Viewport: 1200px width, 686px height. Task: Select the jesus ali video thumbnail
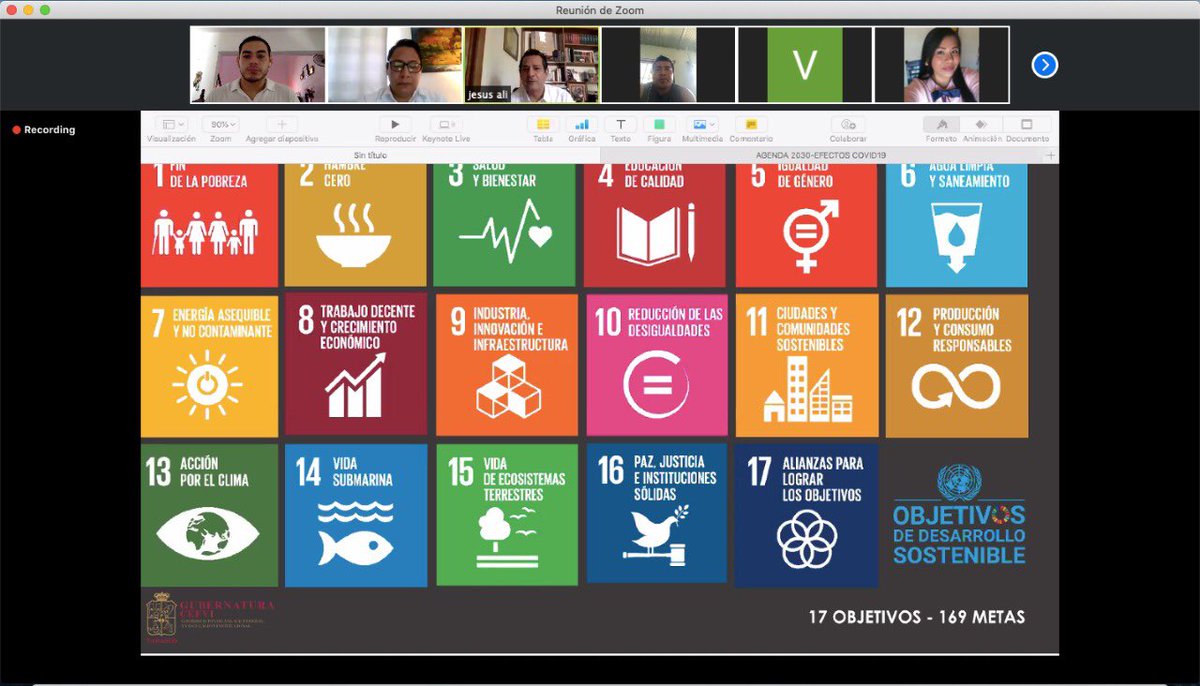(x=531, y=64)
